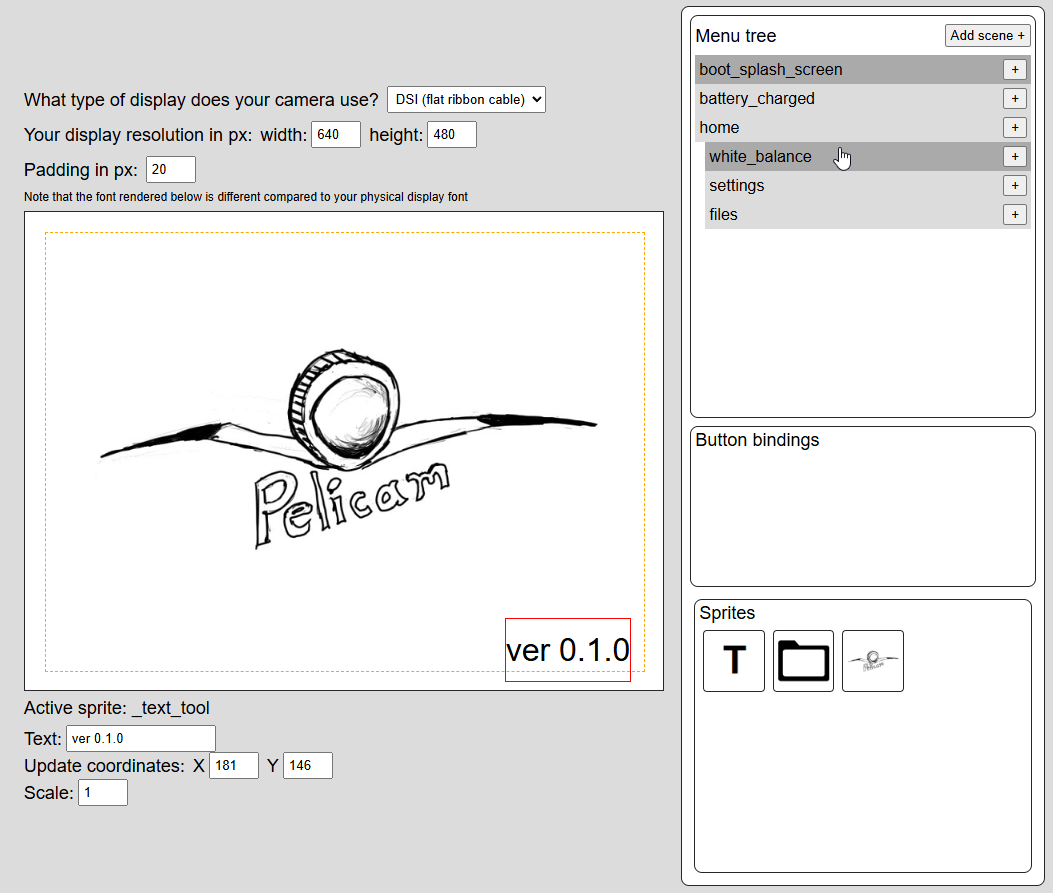Click the display width input field
The width and height of the screenshot is (1053, 893).
[335, 135]
